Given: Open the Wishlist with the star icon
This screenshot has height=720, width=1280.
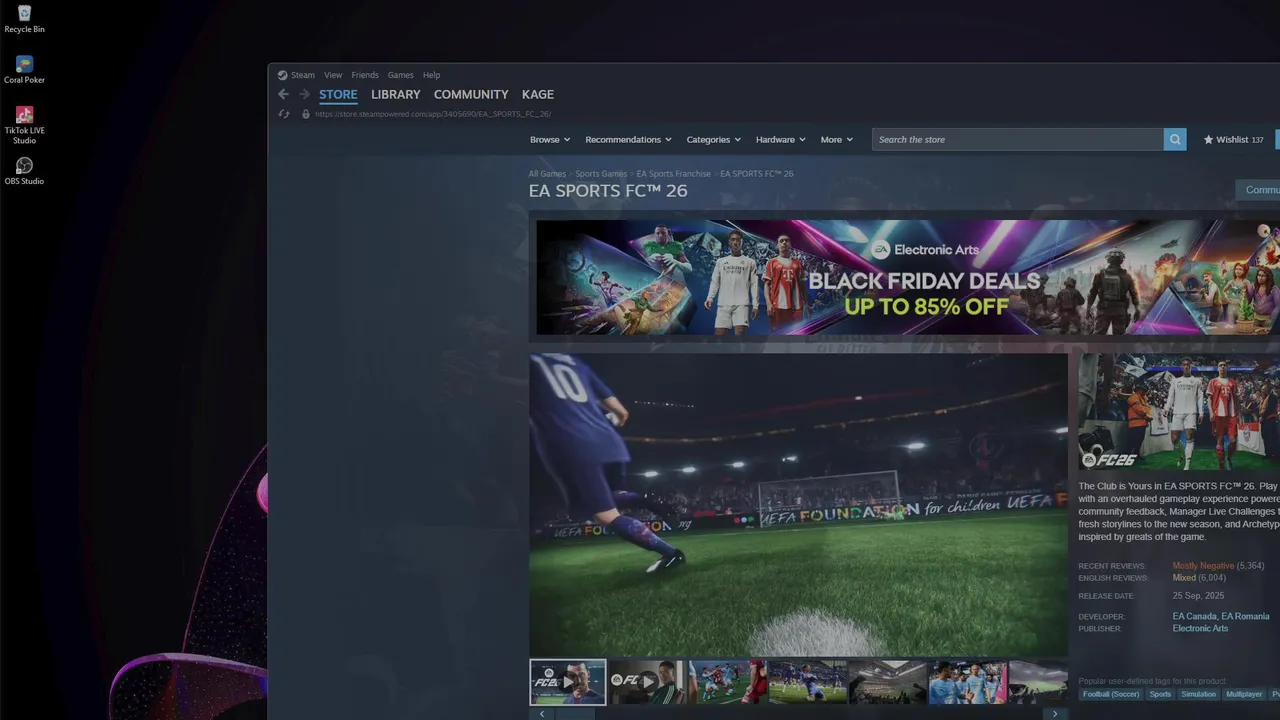Looking at the screenshot, I should (x=1233, y=140).
